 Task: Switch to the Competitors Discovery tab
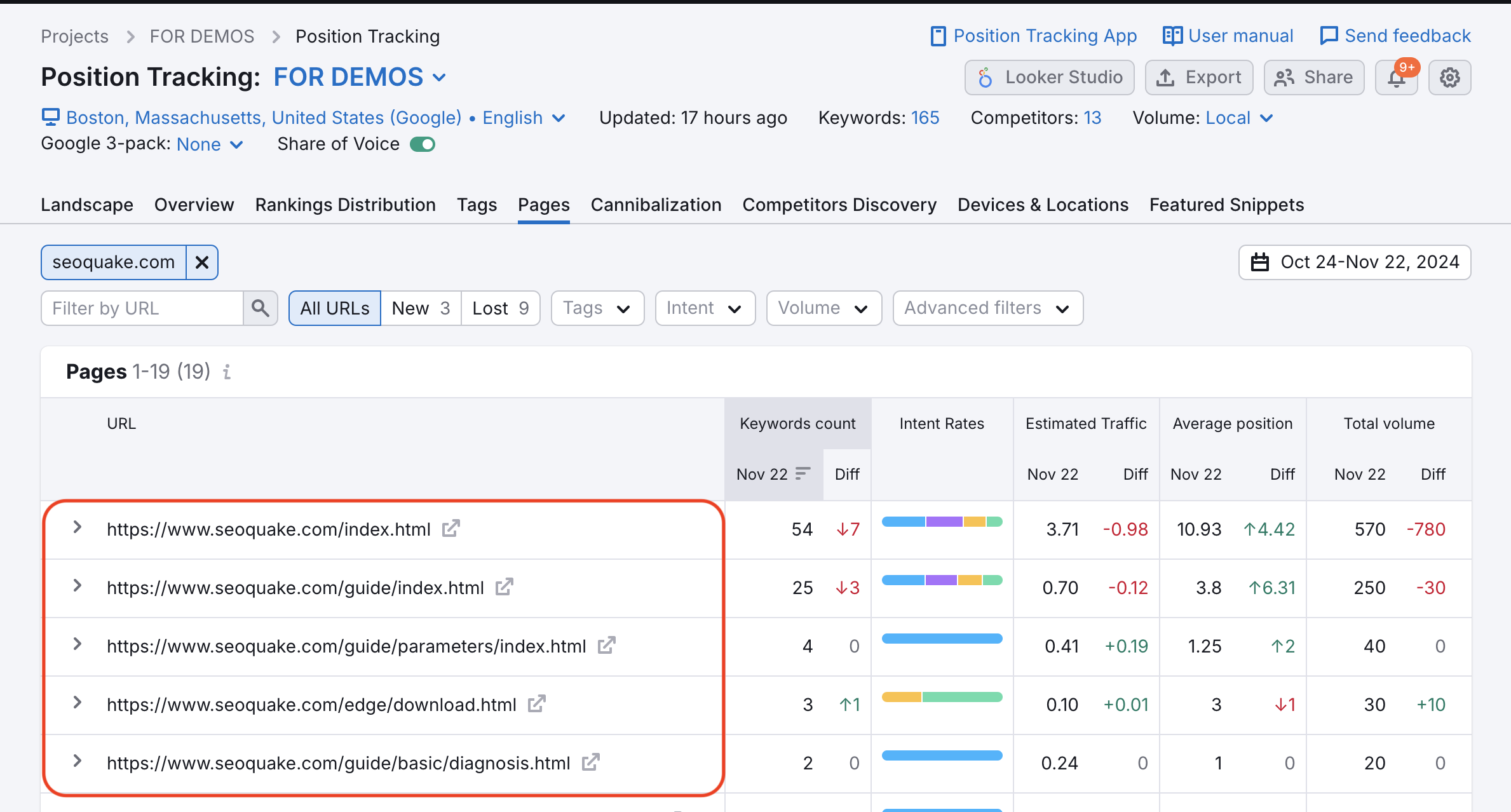[x=839, y=205]
